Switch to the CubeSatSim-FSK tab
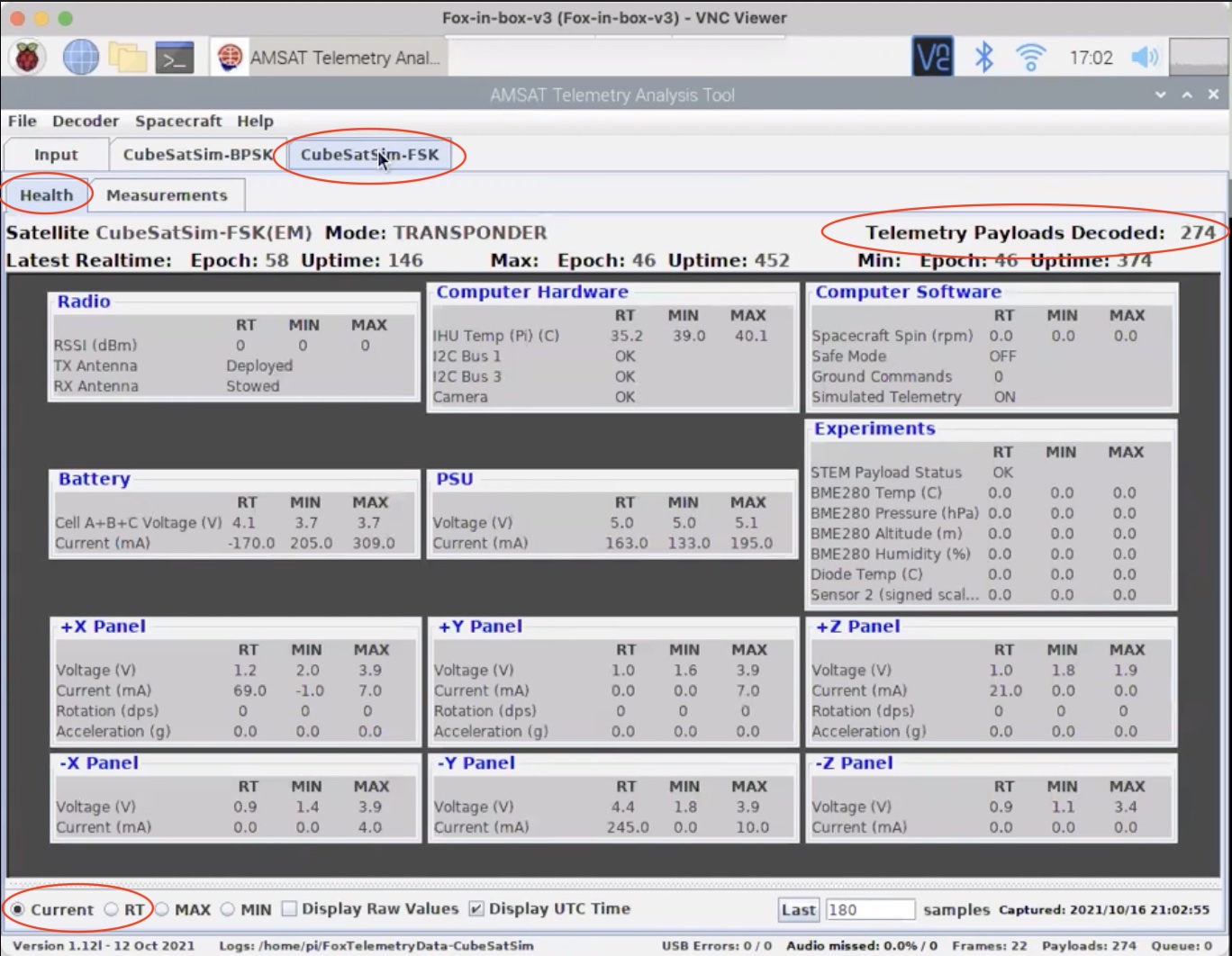The image size is (1232, 956). 369,155
